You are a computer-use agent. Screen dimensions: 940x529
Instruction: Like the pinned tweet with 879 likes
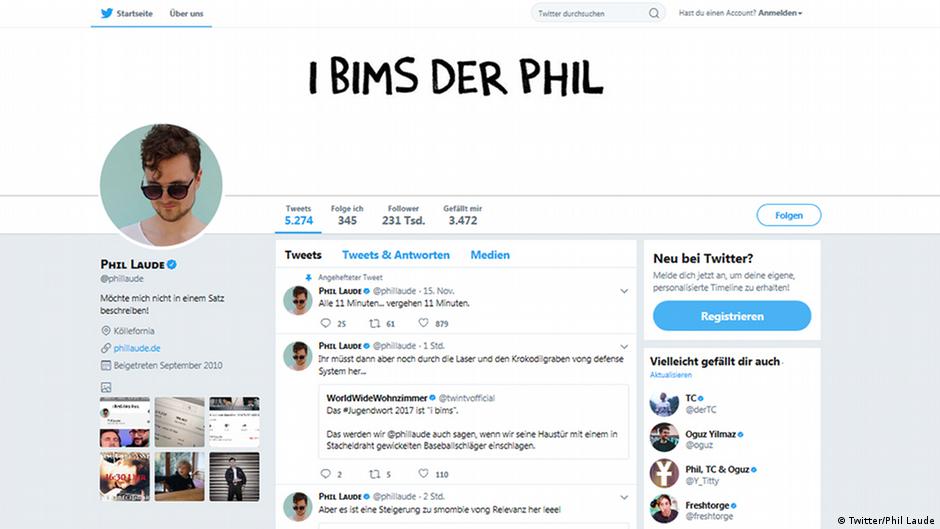pyautogui.click(x=423, y=323)
